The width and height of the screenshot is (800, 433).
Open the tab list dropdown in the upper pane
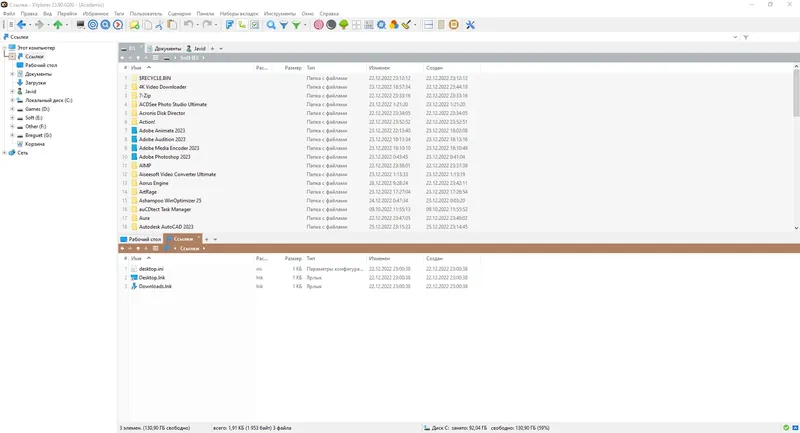click(x=221, y=48)
